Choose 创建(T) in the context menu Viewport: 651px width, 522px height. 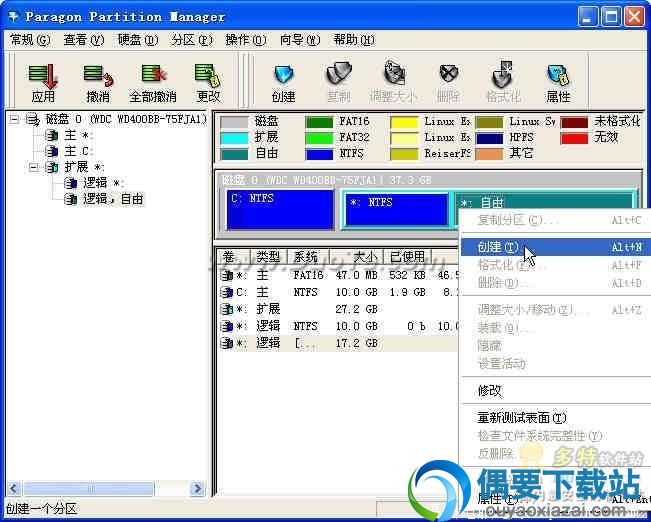click(556, 247)
